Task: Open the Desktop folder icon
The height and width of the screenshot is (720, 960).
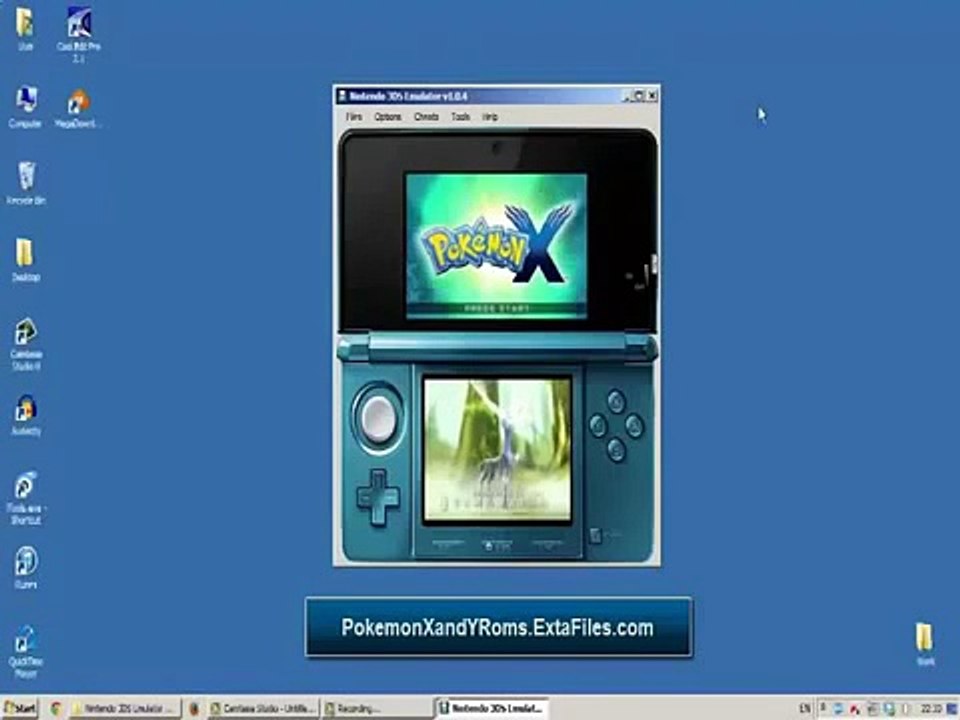Action: (x=25, y=260)
